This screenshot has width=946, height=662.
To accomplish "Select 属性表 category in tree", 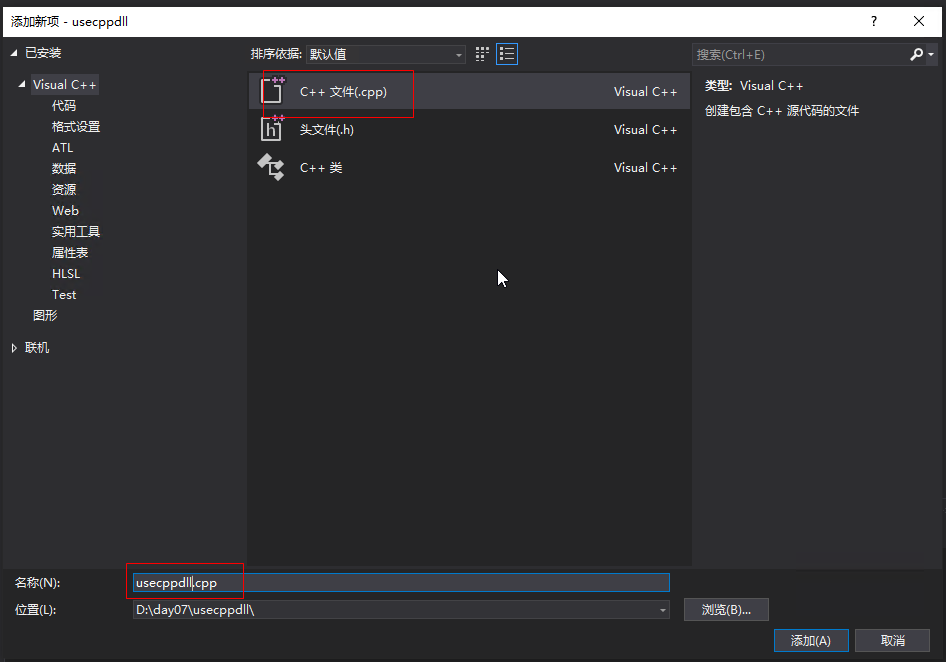I will [x=70, y=253].
